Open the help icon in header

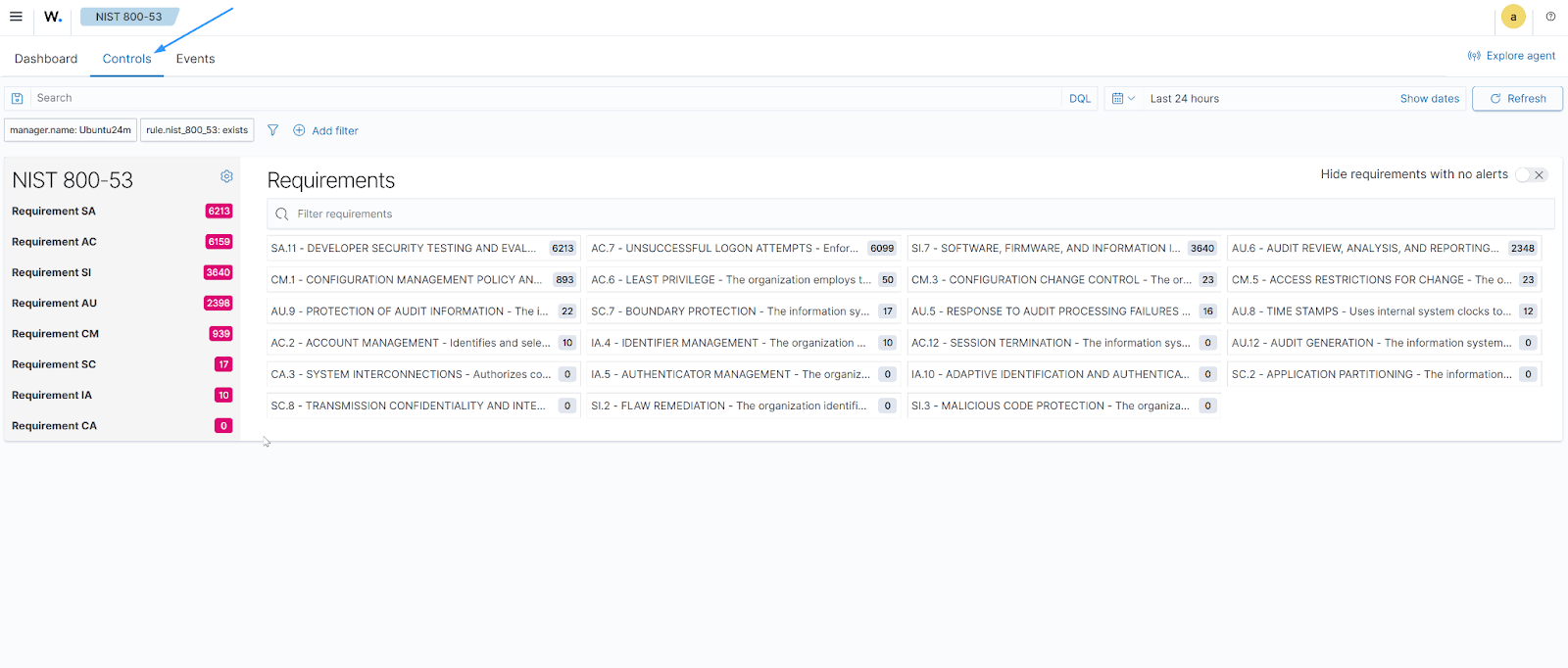1550,17
